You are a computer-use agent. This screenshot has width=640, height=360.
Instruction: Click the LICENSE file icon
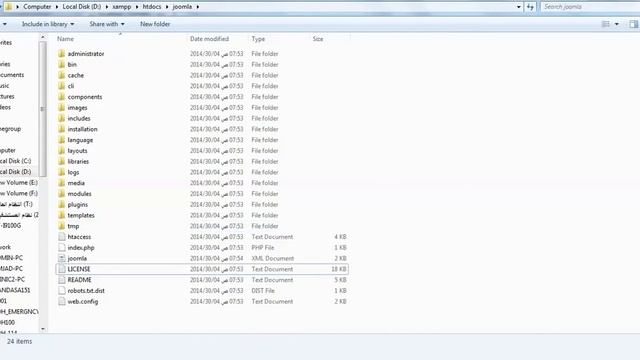(62, 269)
